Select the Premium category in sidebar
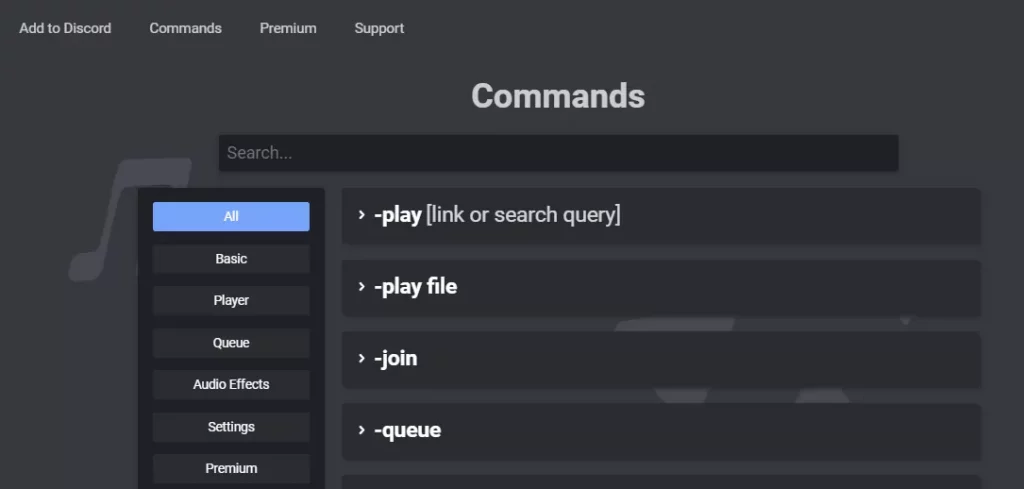This screenshot has height=489, width=1024. pos(231,469)
